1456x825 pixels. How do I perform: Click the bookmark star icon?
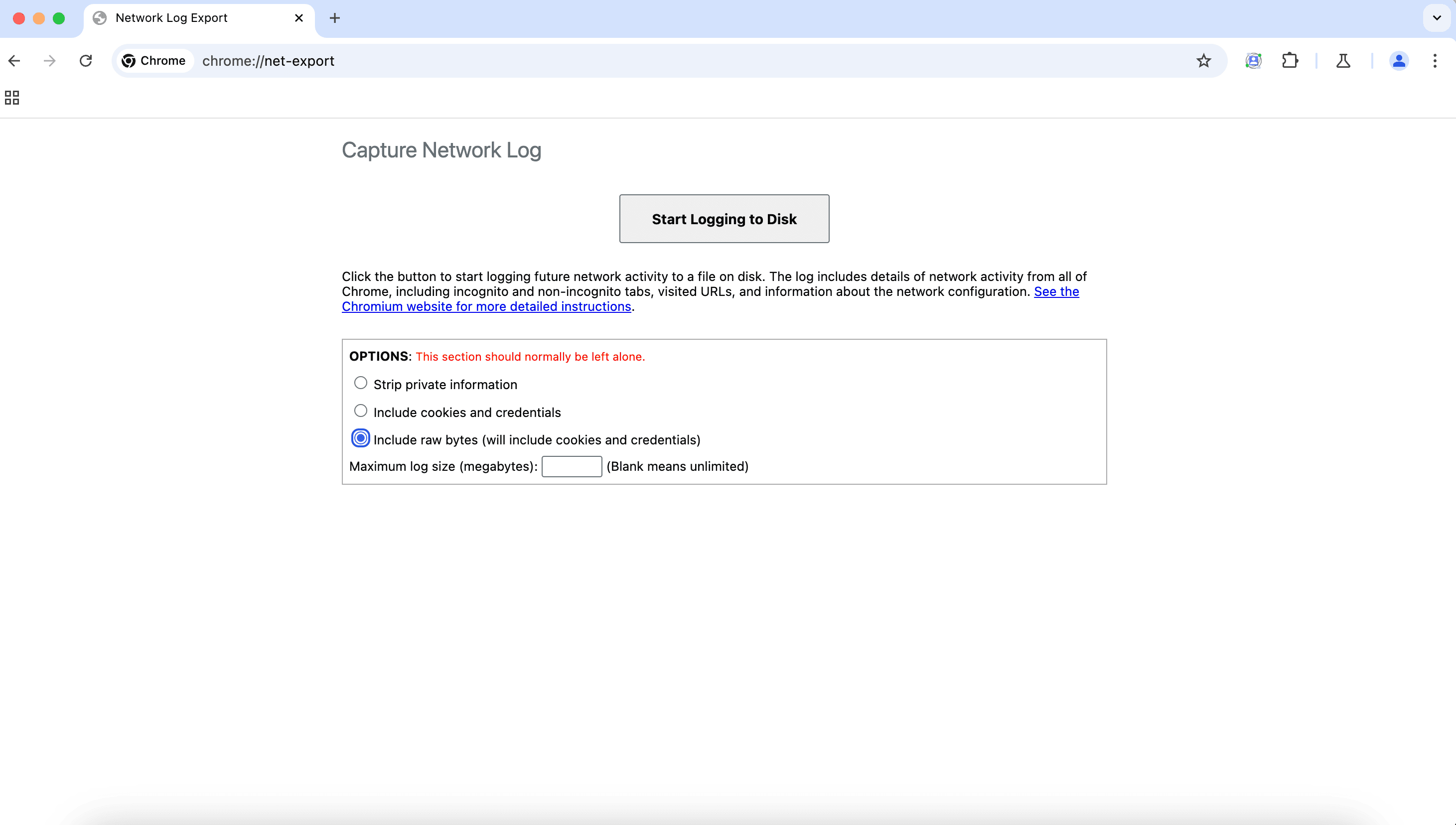[1204, 61]
